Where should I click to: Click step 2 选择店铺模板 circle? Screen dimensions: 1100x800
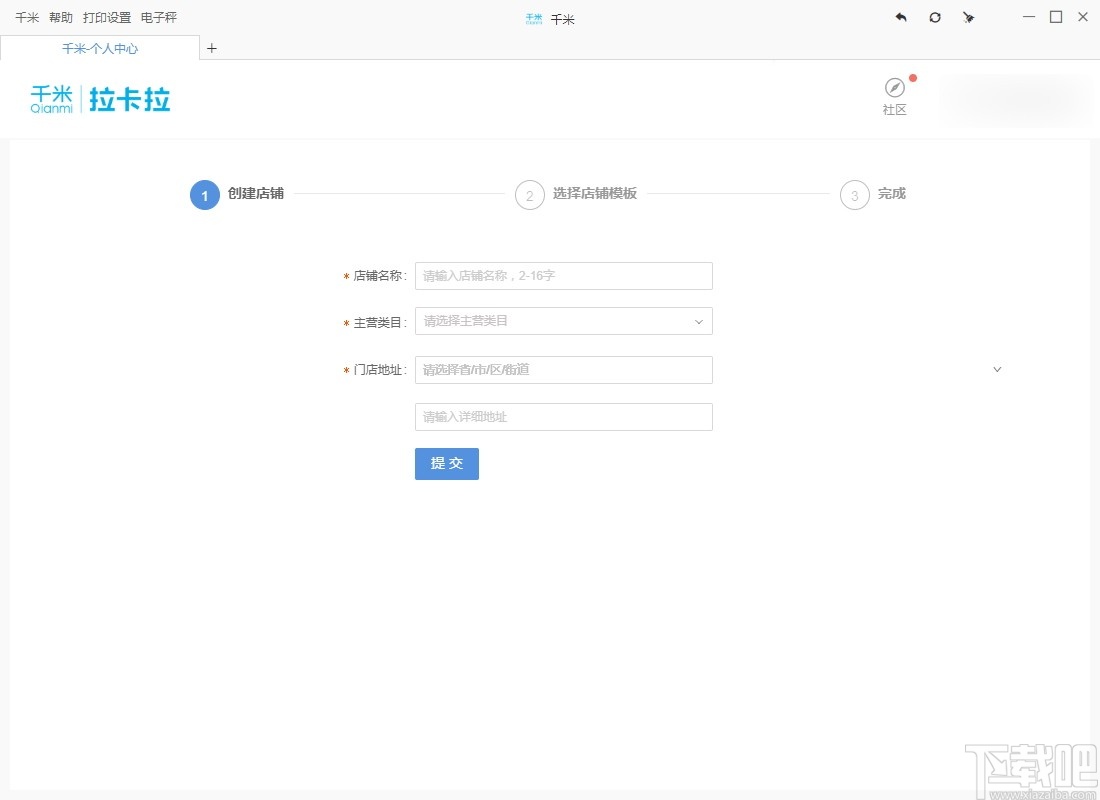tap(530, 195)
